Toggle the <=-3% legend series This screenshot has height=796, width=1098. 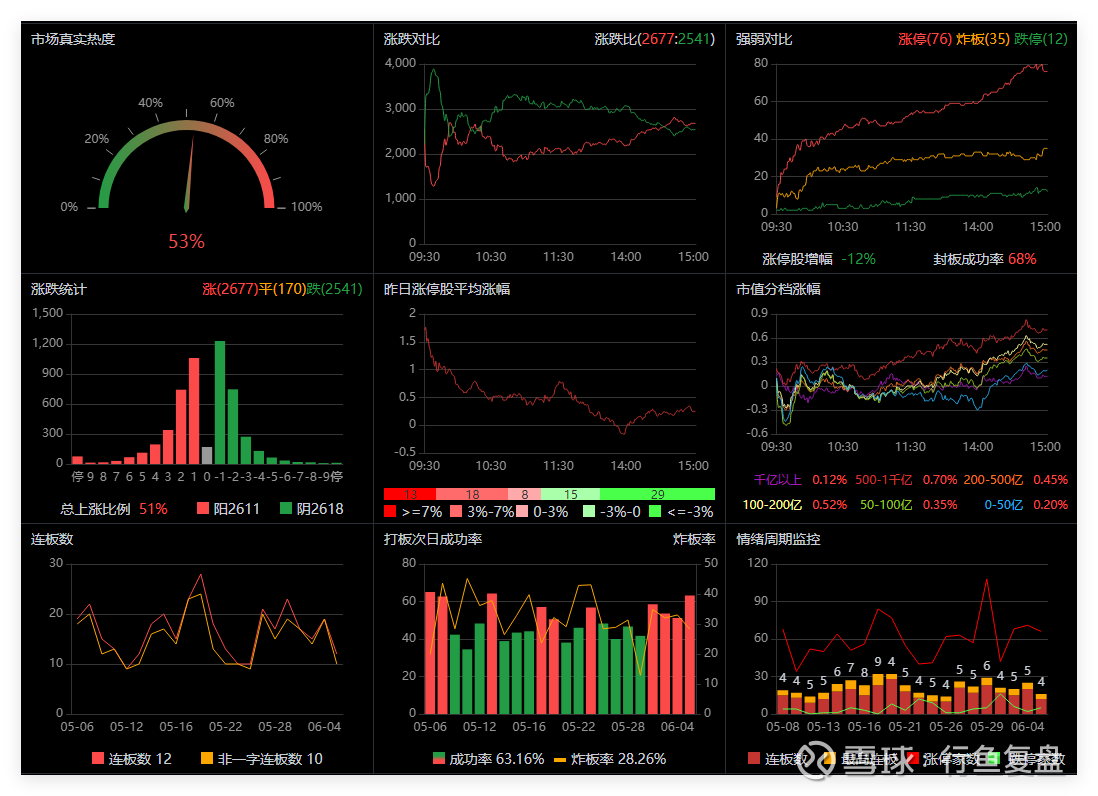[655, 512]
